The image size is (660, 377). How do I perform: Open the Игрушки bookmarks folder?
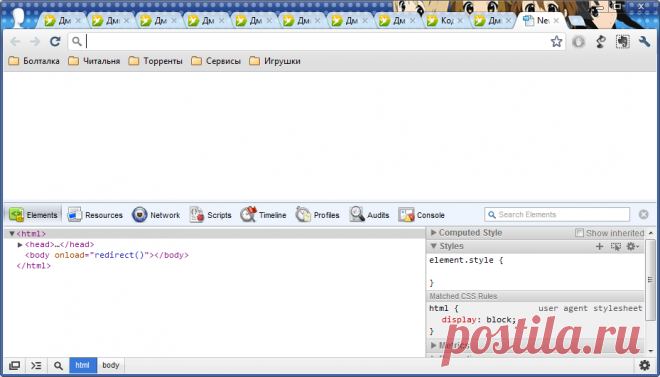pyautogui.click(x=275, y=61)
